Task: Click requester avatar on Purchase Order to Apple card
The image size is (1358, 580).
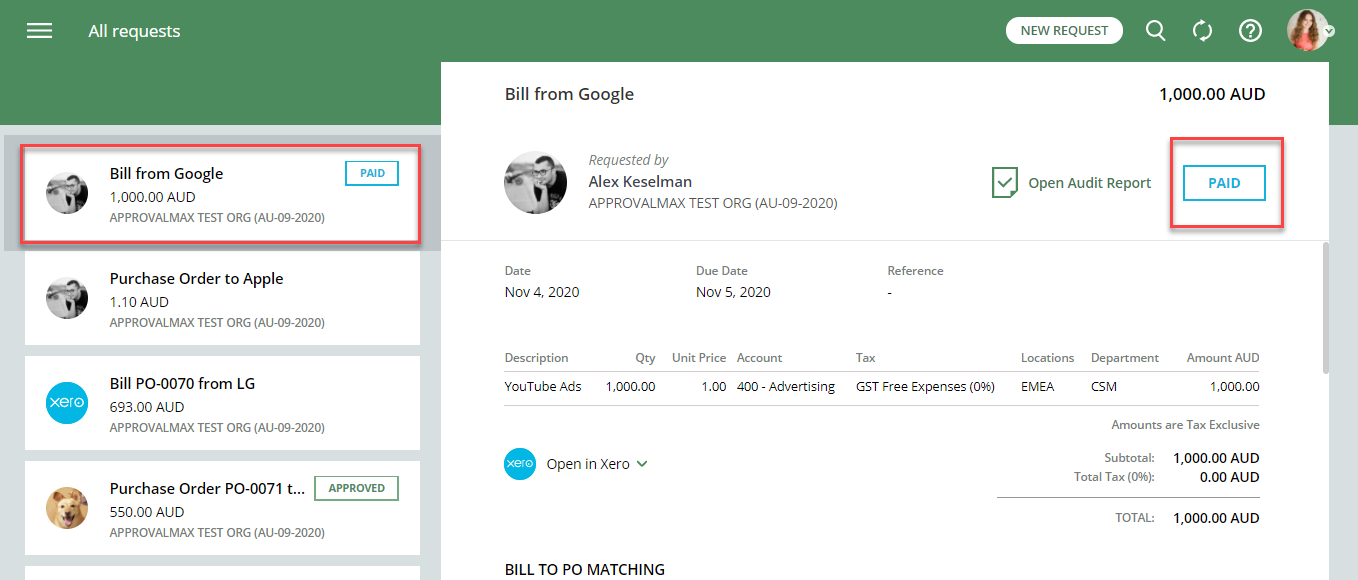Action: (x=67, y=298)
